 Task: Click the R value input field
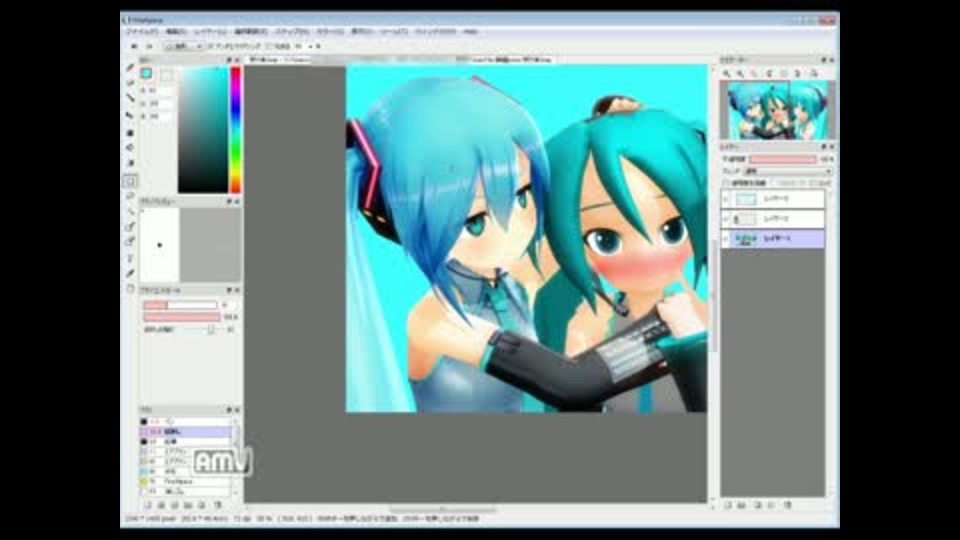[x=161, y=91]
